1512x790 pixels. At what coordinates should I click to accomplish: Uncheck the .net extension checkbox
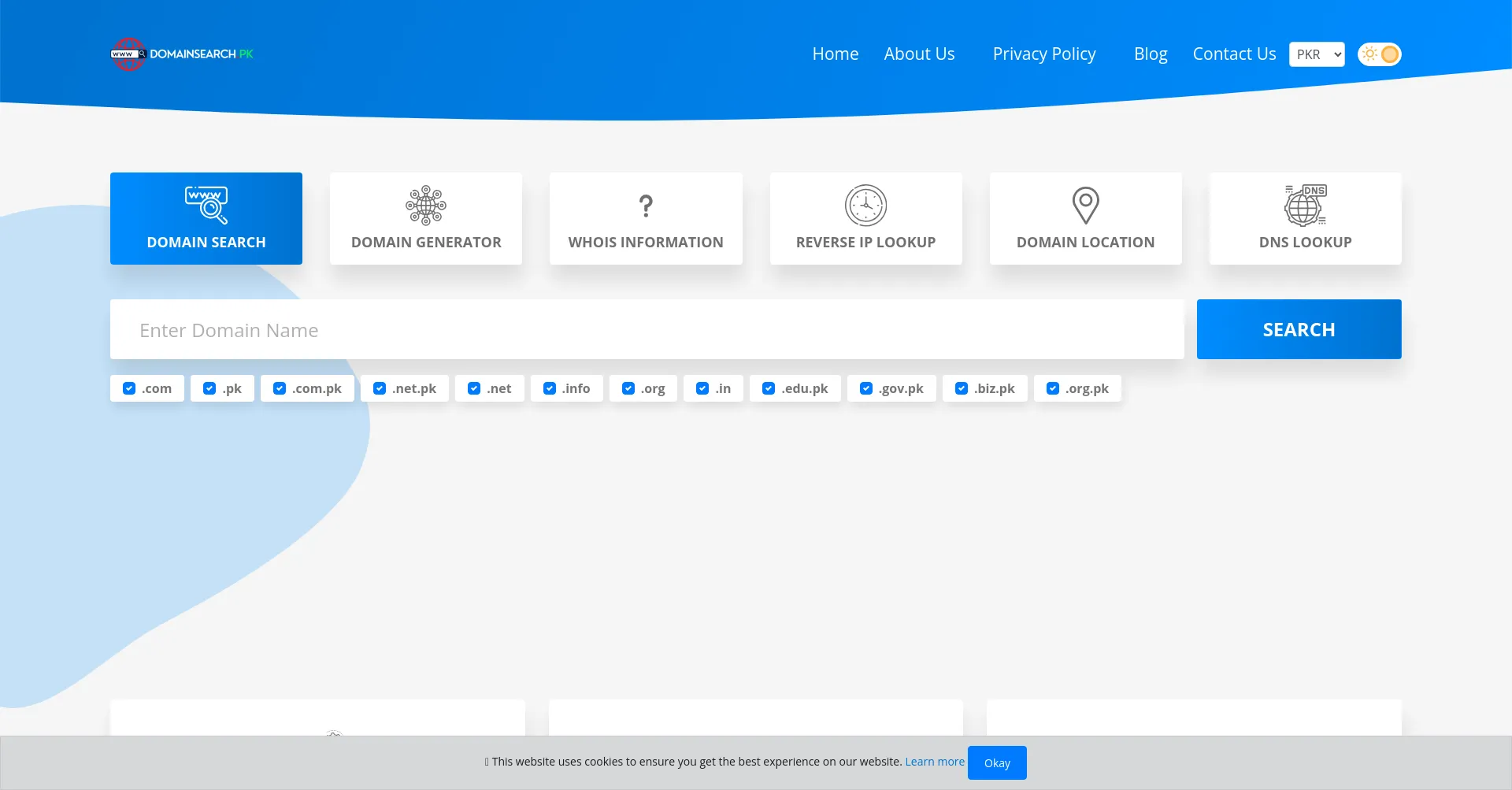(474, 388)
